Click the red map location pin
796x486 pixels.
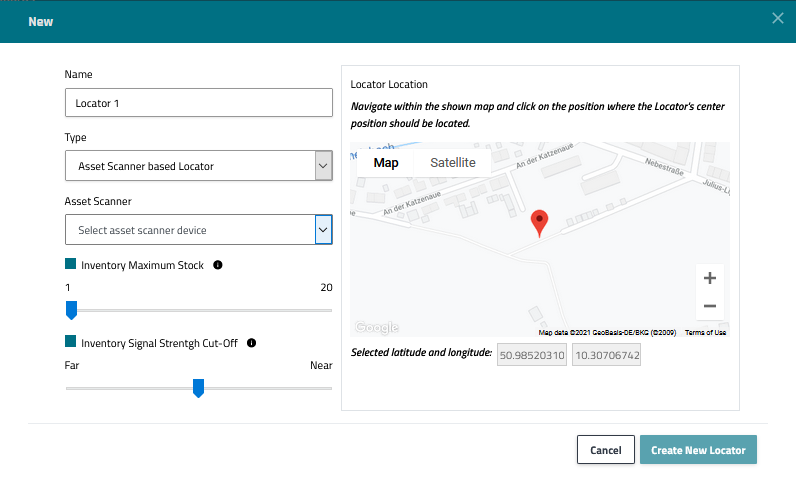point(539,222)
